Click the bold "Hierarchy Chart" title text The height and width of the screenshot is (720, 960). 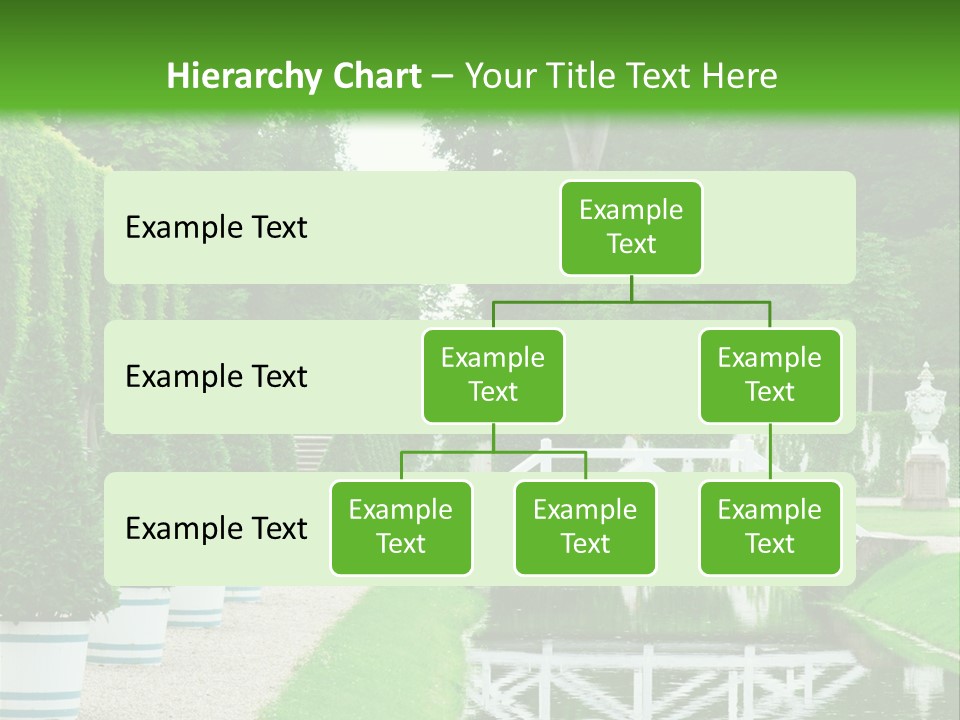[x=294, y=76]
